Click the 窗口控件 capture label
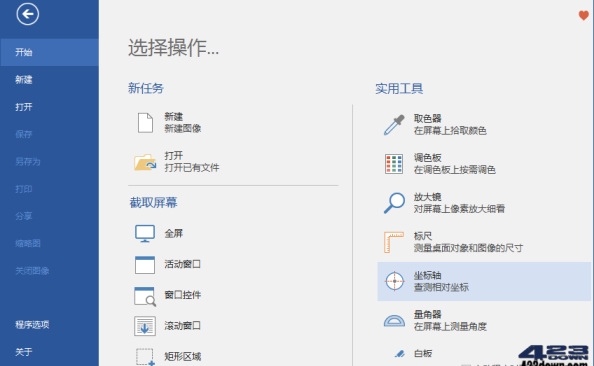Image resolution: width=594 pixels, height=366 pixels. [x=183, y=295]
